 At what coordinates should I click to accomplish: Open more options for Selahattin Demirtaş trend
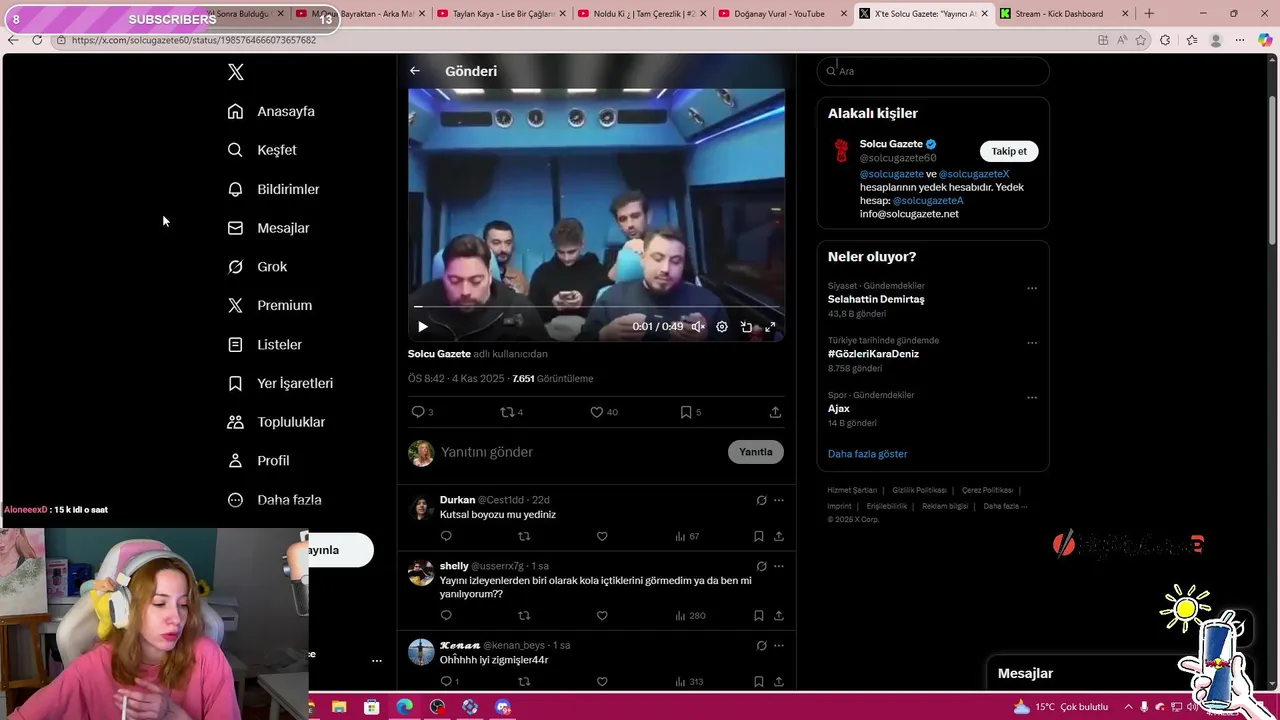(1032, 289)
